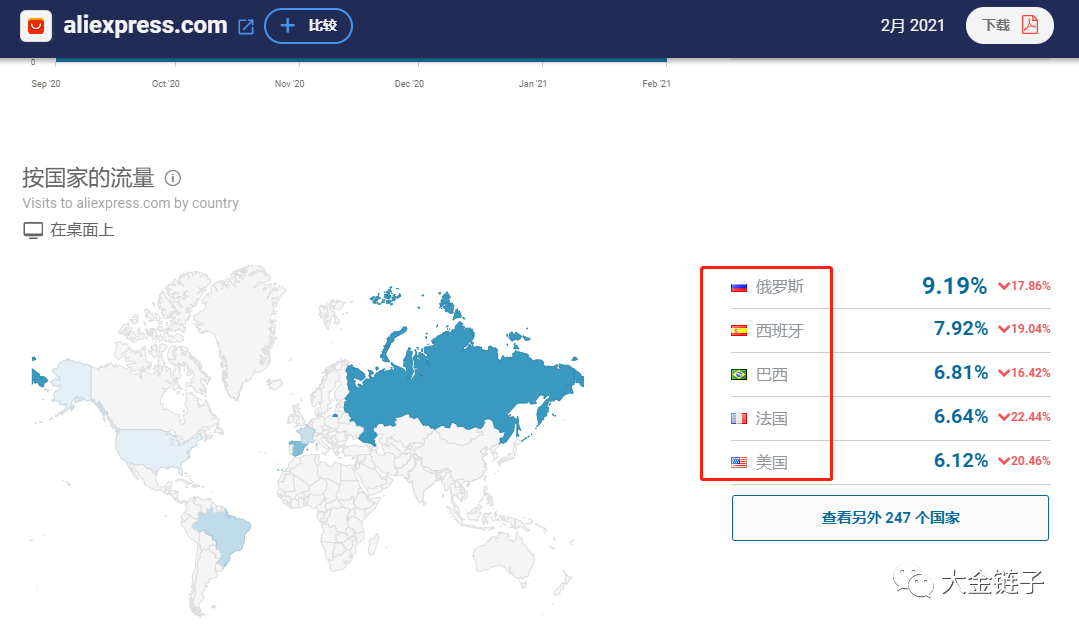The width and height of the screenshot is (1079, 629).
Task: Click the Jan '21 axis label
Action: (x=533, y=84)
